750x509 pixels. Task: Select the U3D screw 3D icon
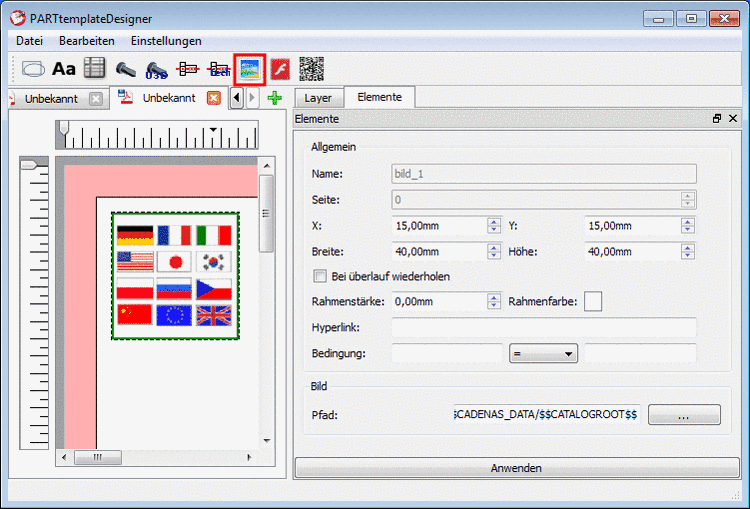(x=156, y=70)
